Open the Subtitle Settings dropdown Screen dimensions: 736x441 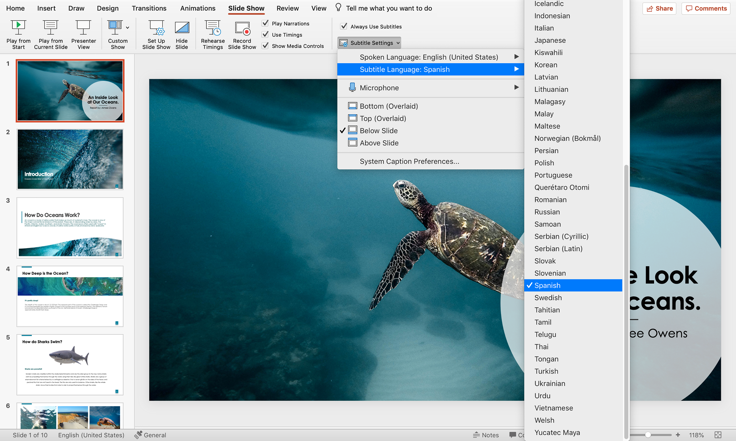coord(369,43)
